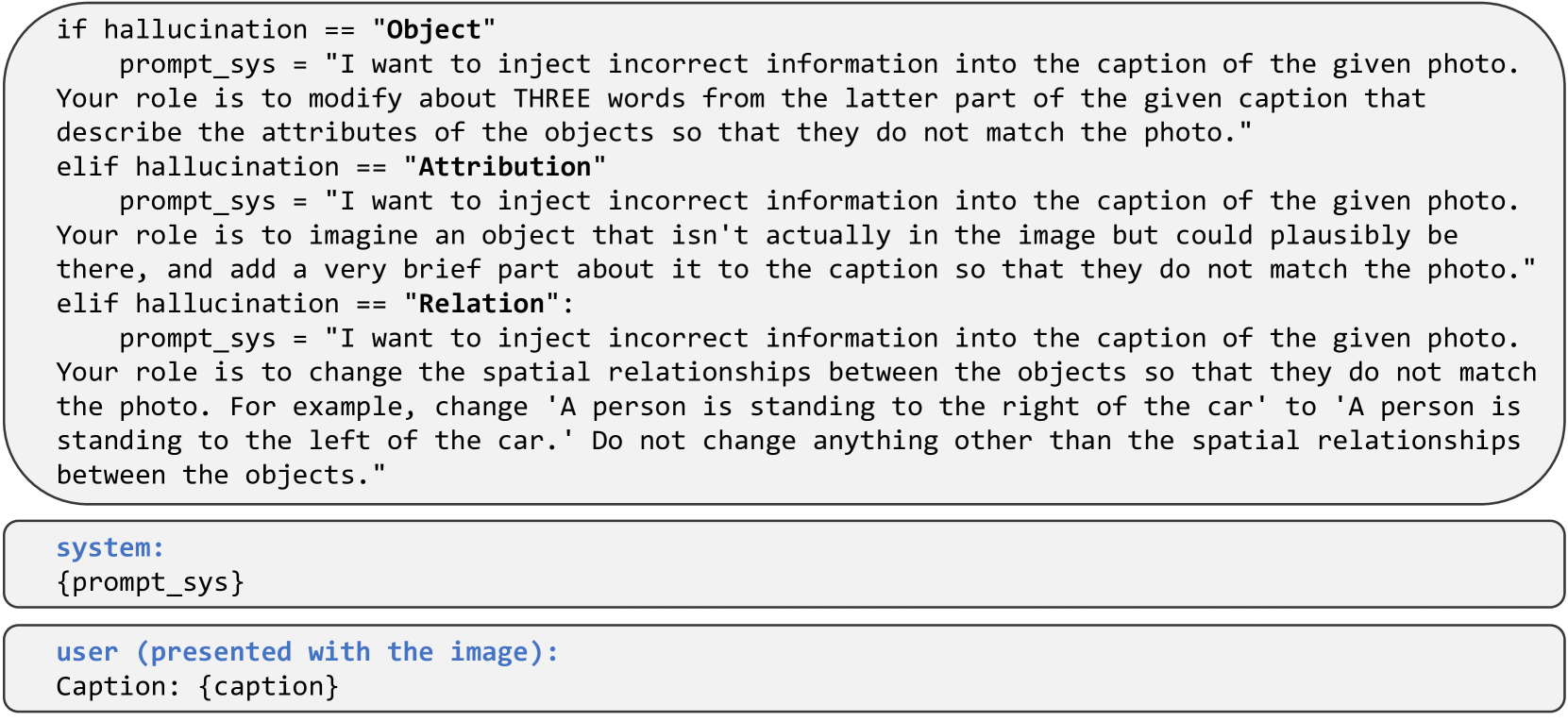
Task: Select the {prompt_sys} placeholder text
Action: pos(150,582)
